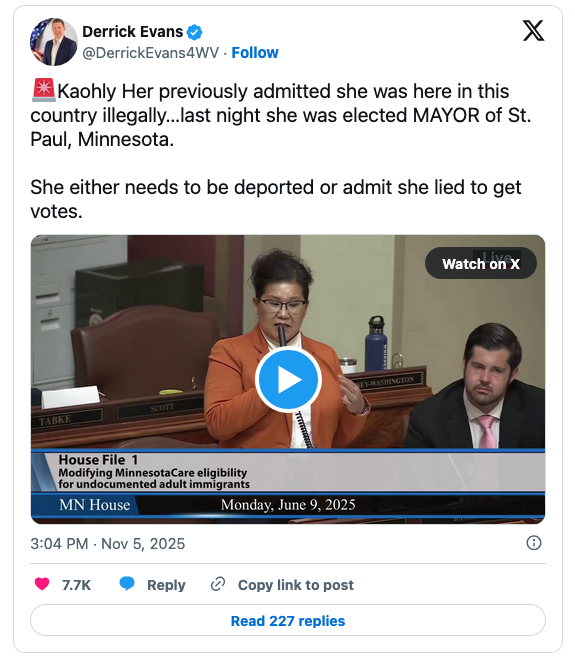Click the tweet body text
575x660 pixels.
point(281,151)
